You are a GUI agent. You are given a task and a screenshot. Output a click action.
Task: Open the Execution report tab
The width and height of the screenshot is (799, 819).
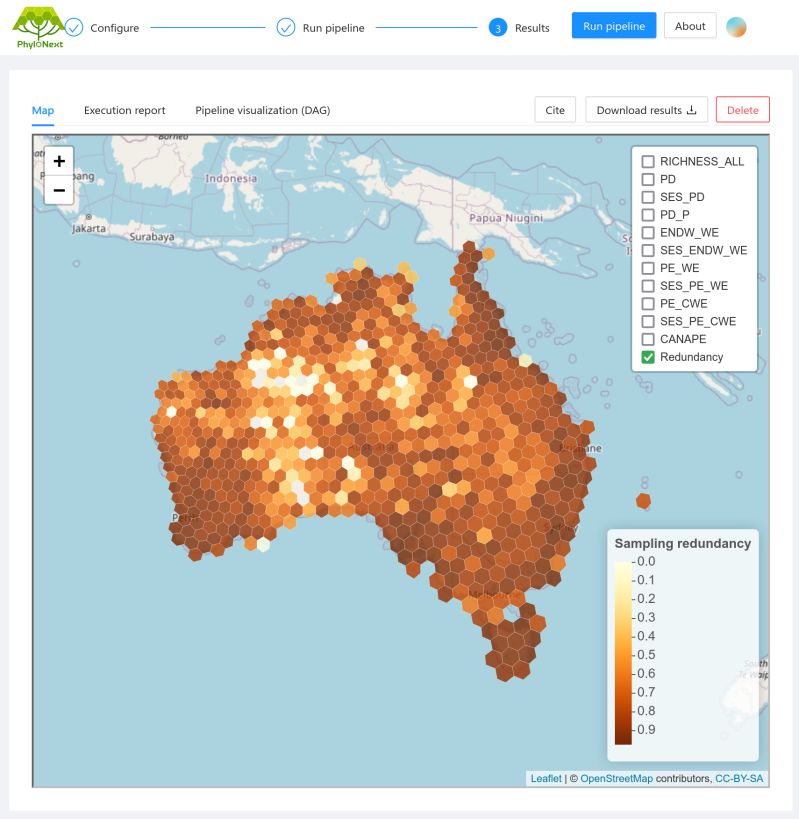(124, 110)
